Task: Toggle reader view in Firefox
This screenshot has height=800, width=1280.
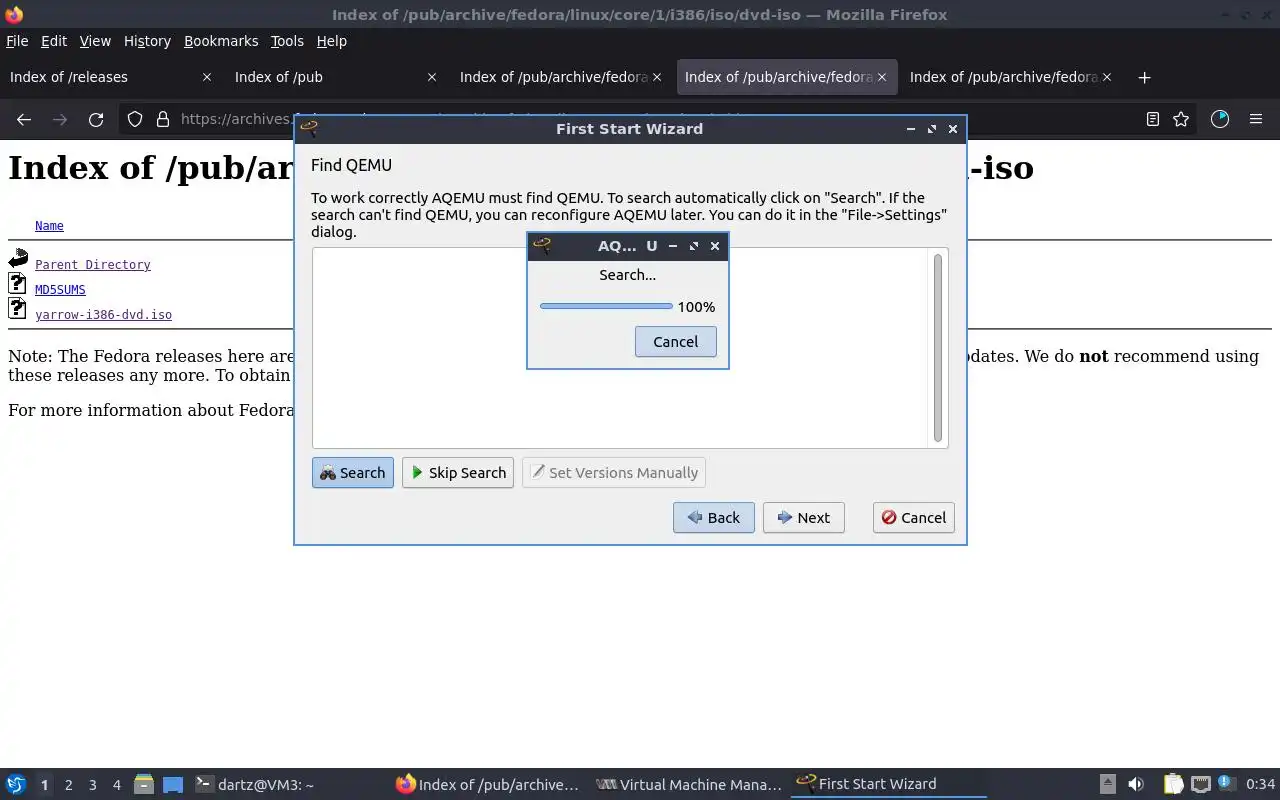Action: 1153,119
